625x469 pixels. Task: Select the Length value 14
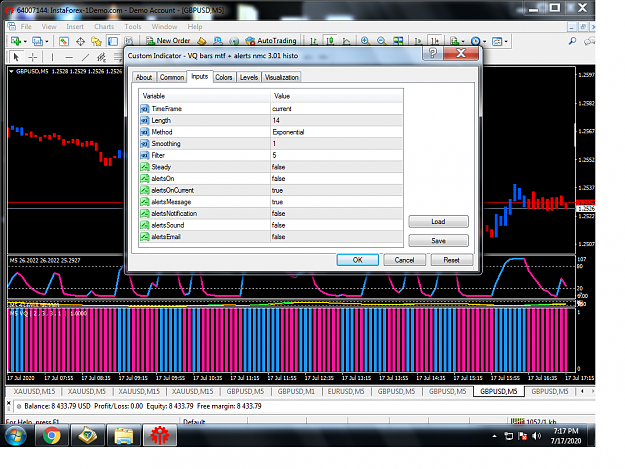click(x=337, y=120)
